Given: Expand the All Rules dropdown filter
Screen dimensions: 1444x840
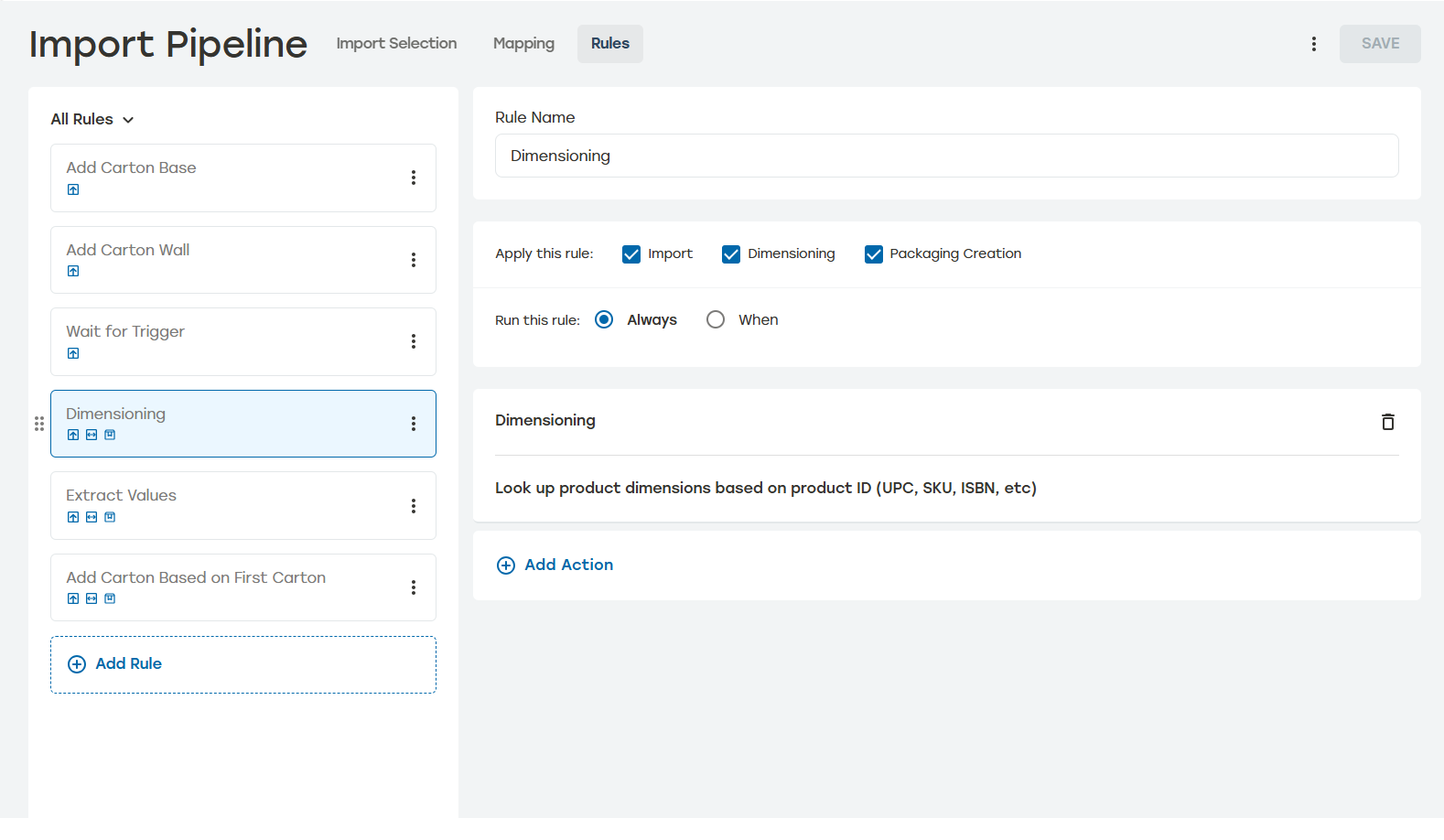Looking at the screenshot, I should 92,120.
